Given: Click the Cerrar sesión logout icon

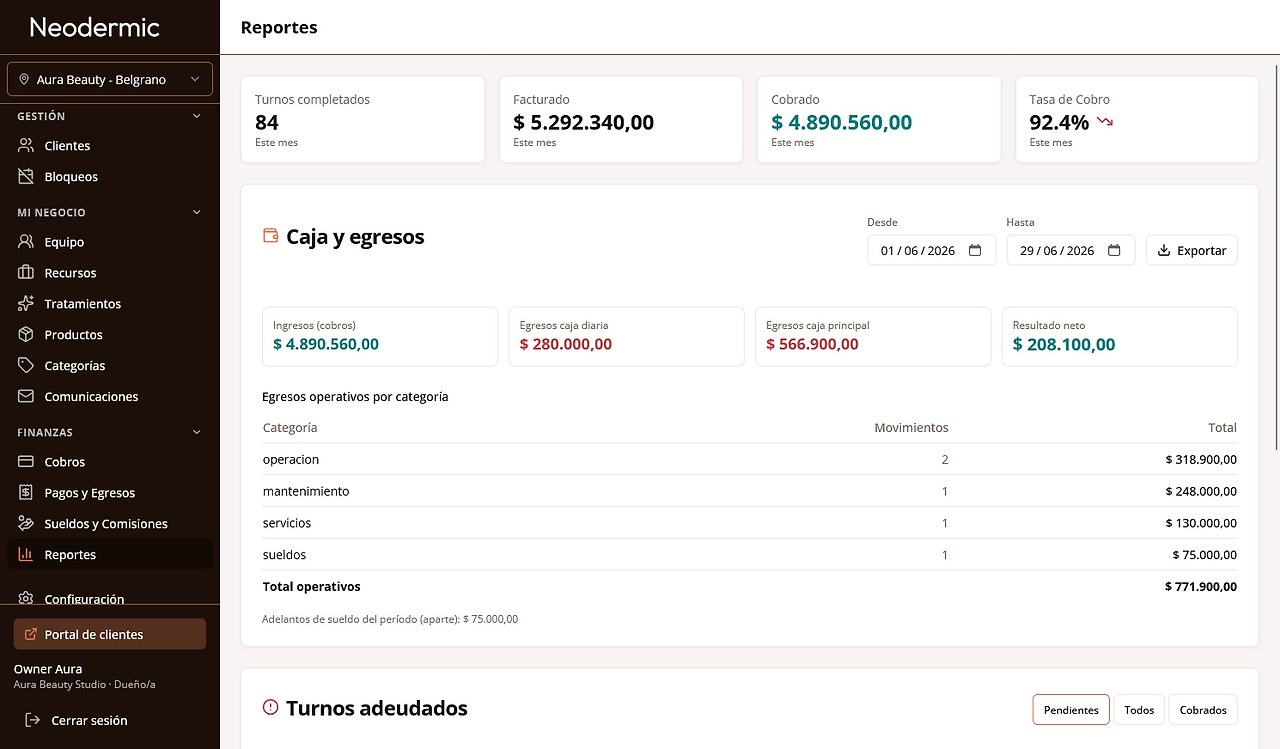Looking at the screenshot, I should (33, 720).
